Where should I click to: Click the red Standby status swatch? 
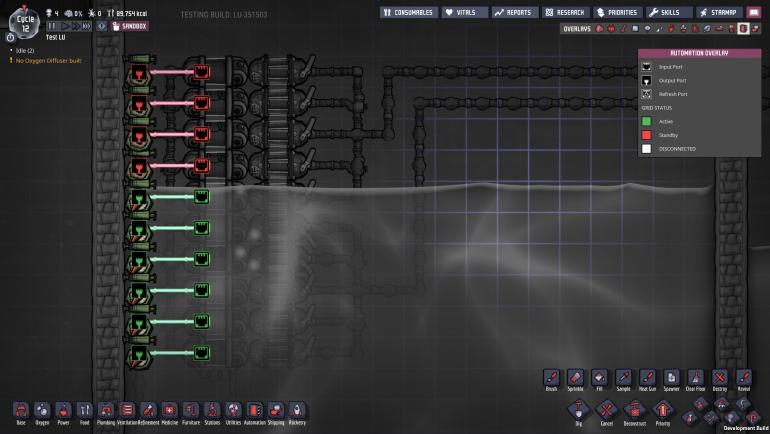tap(646, 135)
